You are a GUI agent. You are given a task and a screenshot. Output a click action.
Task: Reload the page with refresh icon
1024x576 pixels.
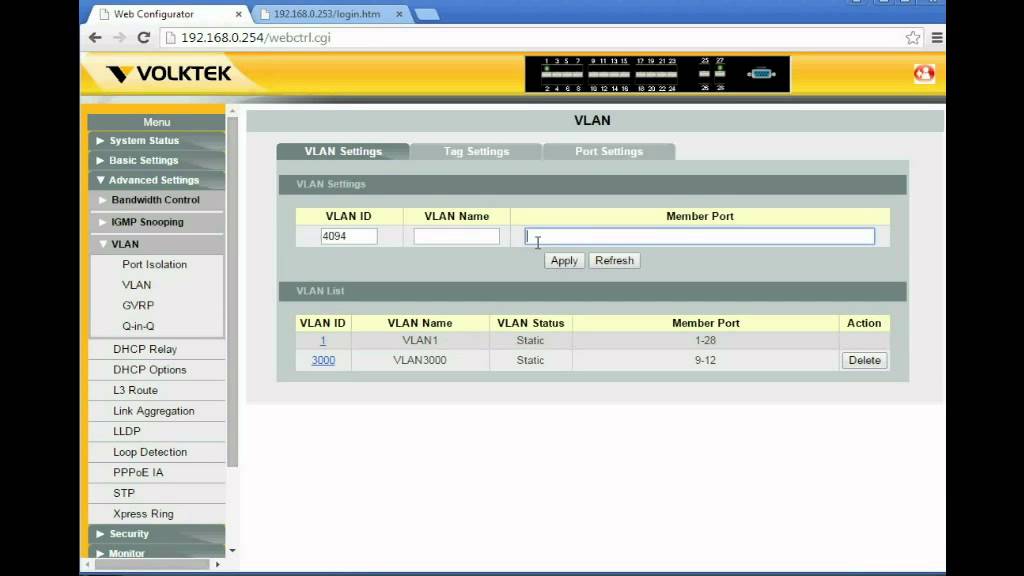[x=144, y=38]
